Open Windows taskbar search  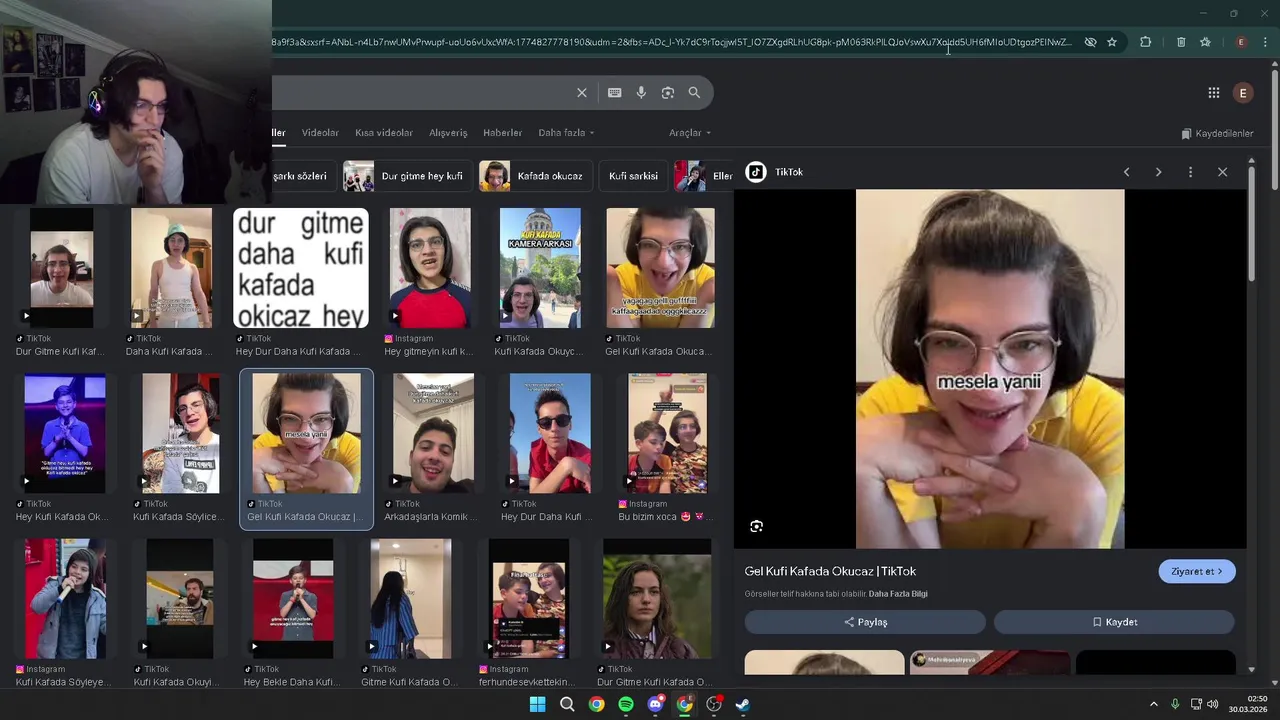pos(567,704)
